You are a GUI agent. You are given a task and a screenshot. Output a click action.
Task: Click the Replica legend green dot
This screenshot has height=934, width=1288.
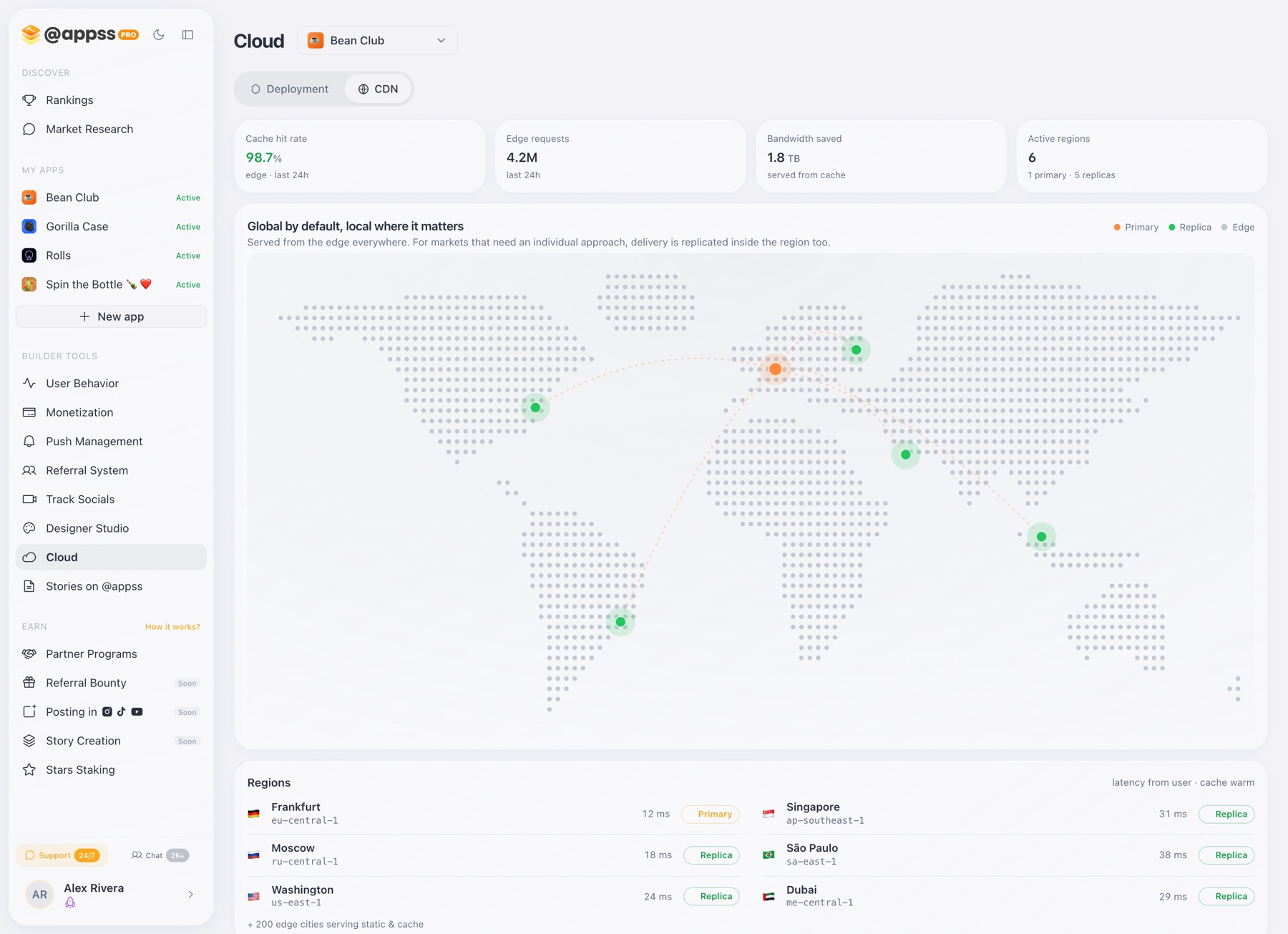(1172, 227)
